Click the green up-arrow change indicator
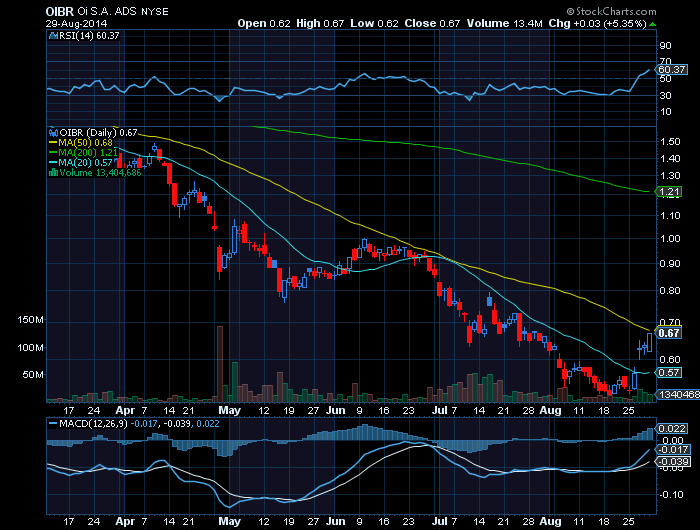 coord(653,24)
